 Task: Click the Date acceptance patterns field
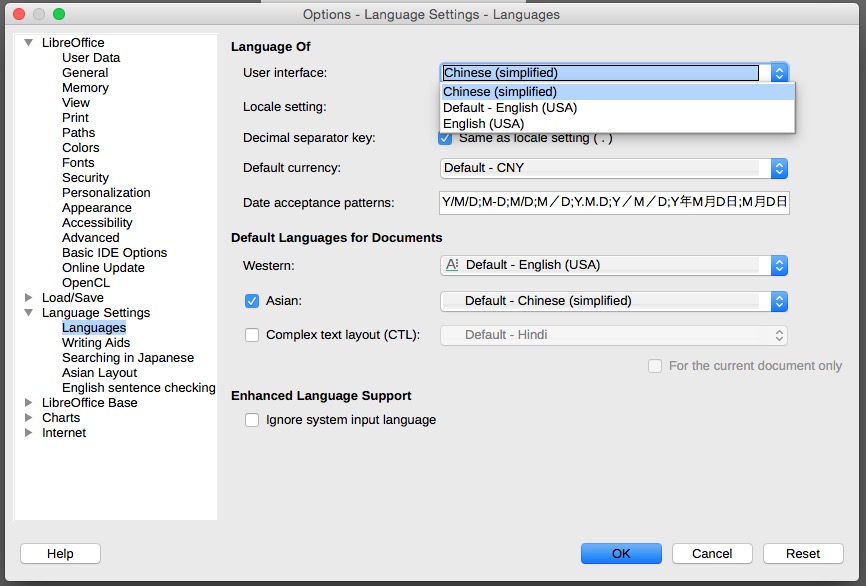[613, 202]
